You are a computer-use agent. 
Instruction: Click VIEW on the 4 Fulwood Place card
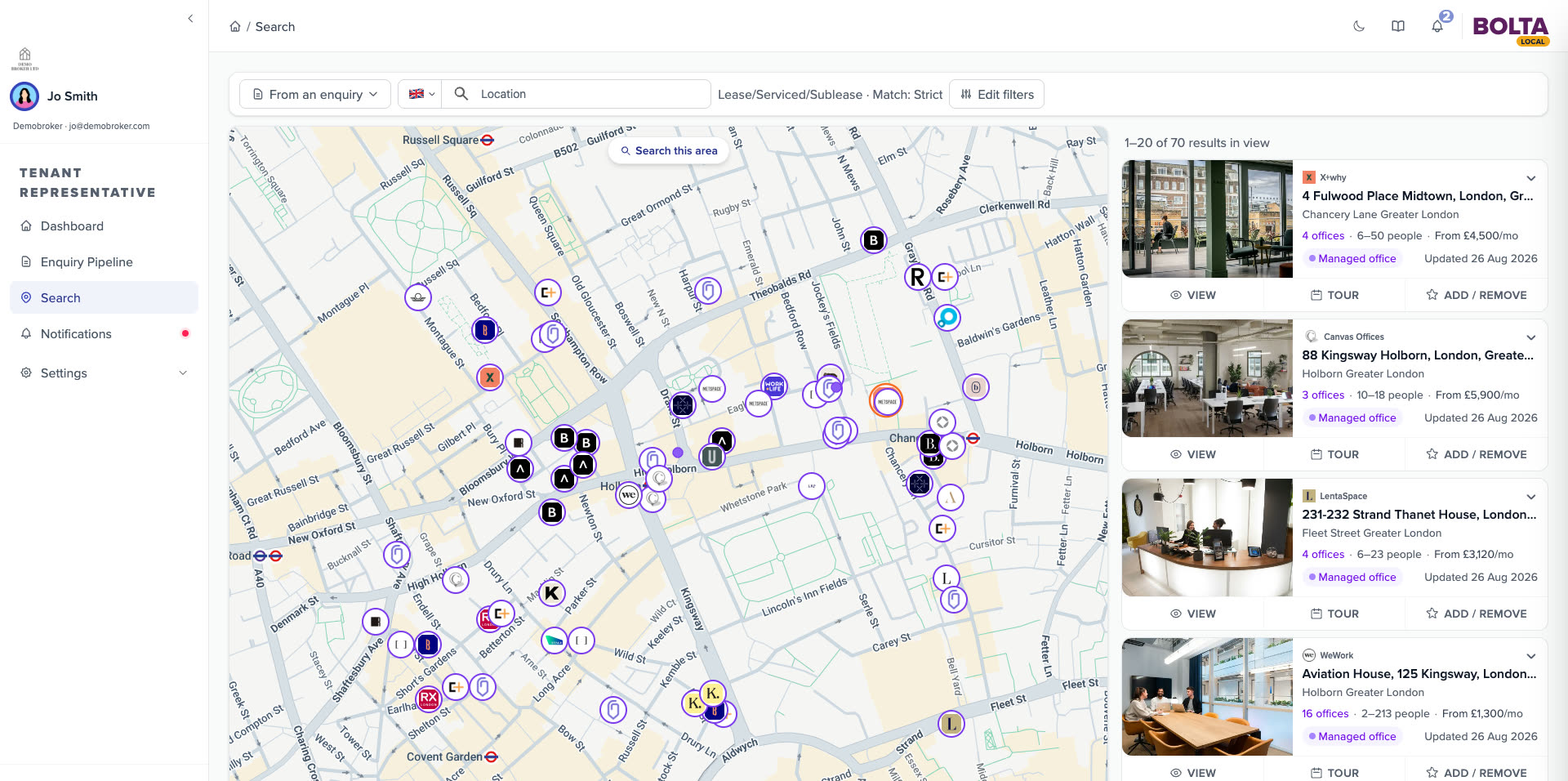click(1192, 295)
